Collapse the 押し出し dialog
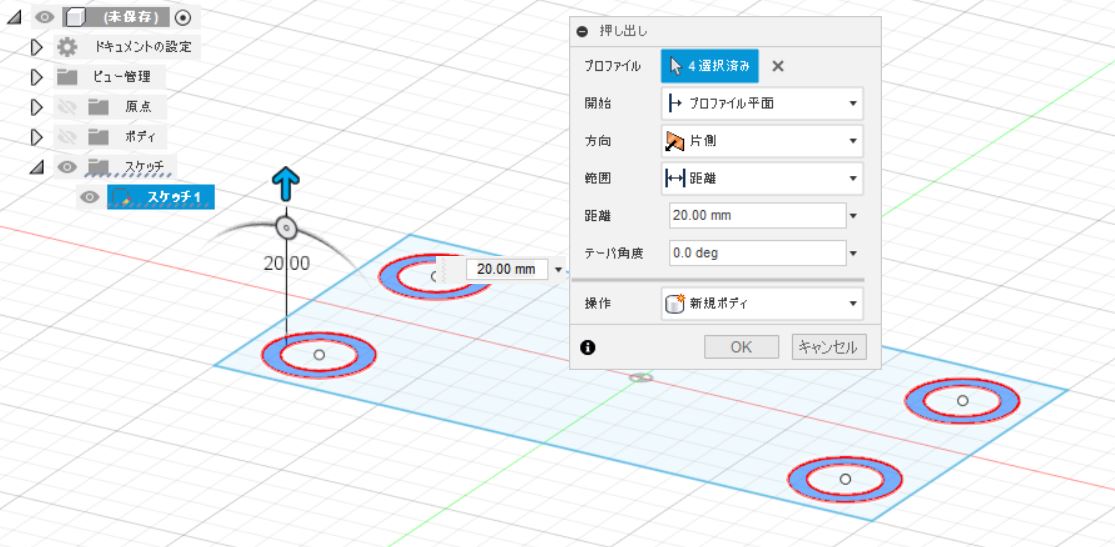 [x=582, y=31]
